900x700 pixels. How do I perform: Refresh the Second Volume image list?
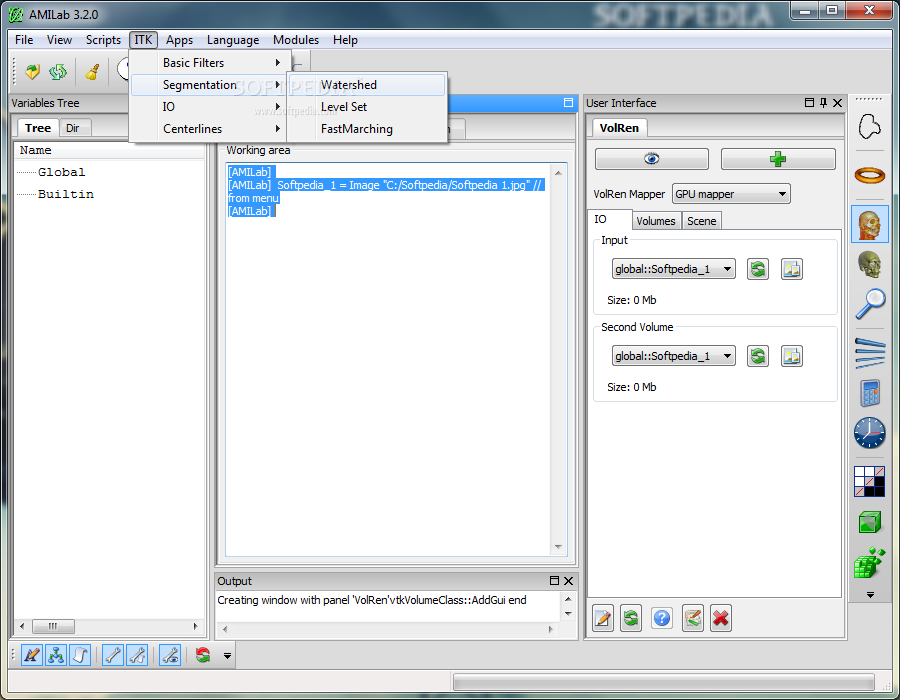(x=758, y=356)
